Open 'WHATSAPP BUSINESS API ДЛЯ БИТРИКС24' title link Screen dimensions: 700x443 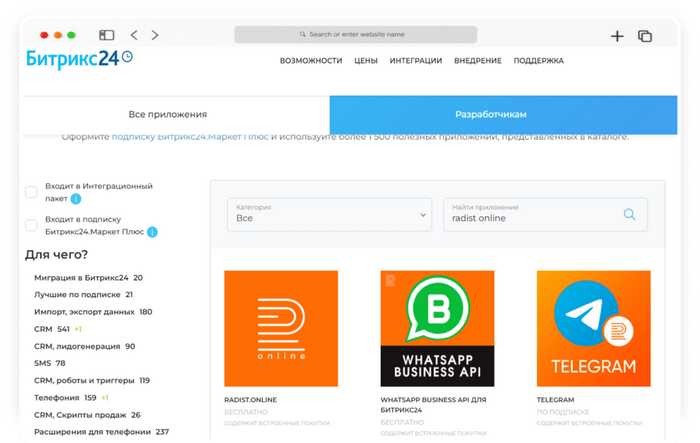pyautogui.click(x=433, y=405)
